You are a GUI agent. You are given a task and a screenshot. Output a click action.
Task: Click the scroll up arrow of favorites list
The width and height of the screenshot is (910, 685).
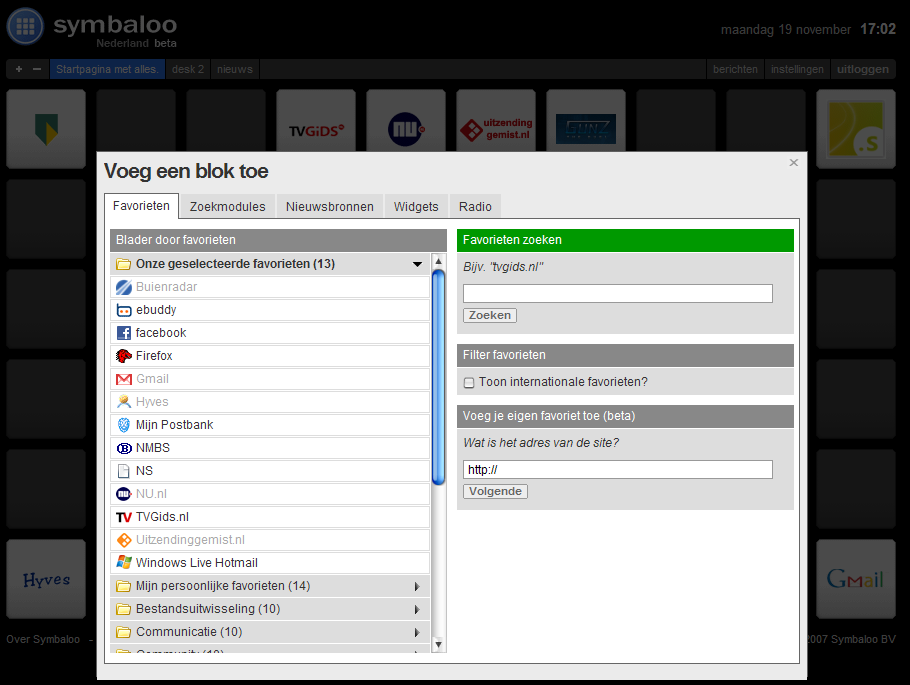click(439, 261)
